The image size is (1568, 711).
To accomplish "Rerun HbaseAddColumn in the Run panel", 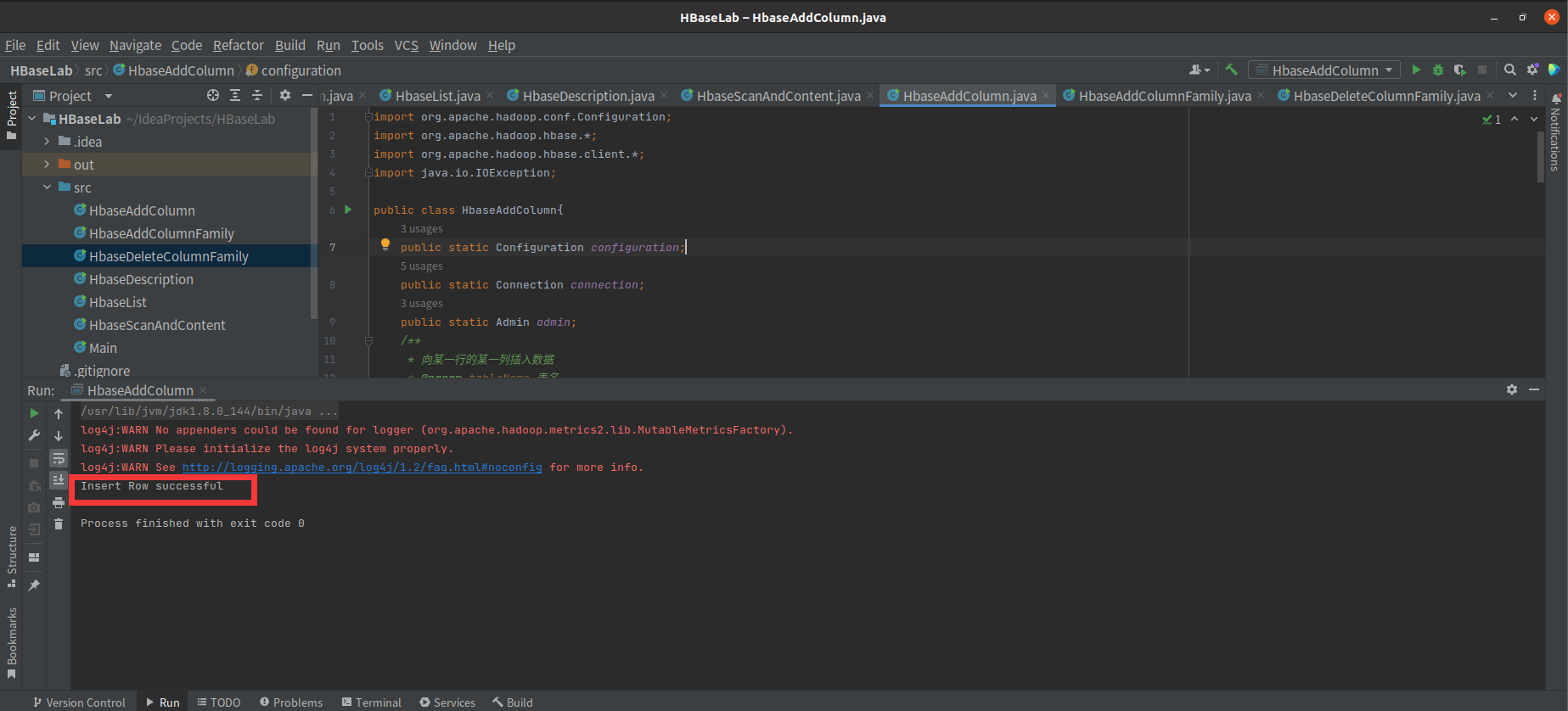I will coord(34,413).
